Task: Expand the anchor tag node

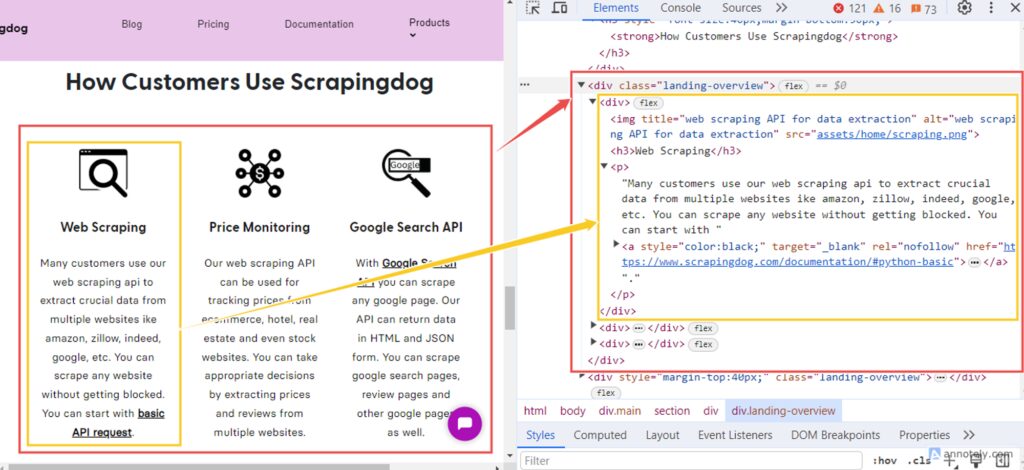Action: (x=616, y=245)
